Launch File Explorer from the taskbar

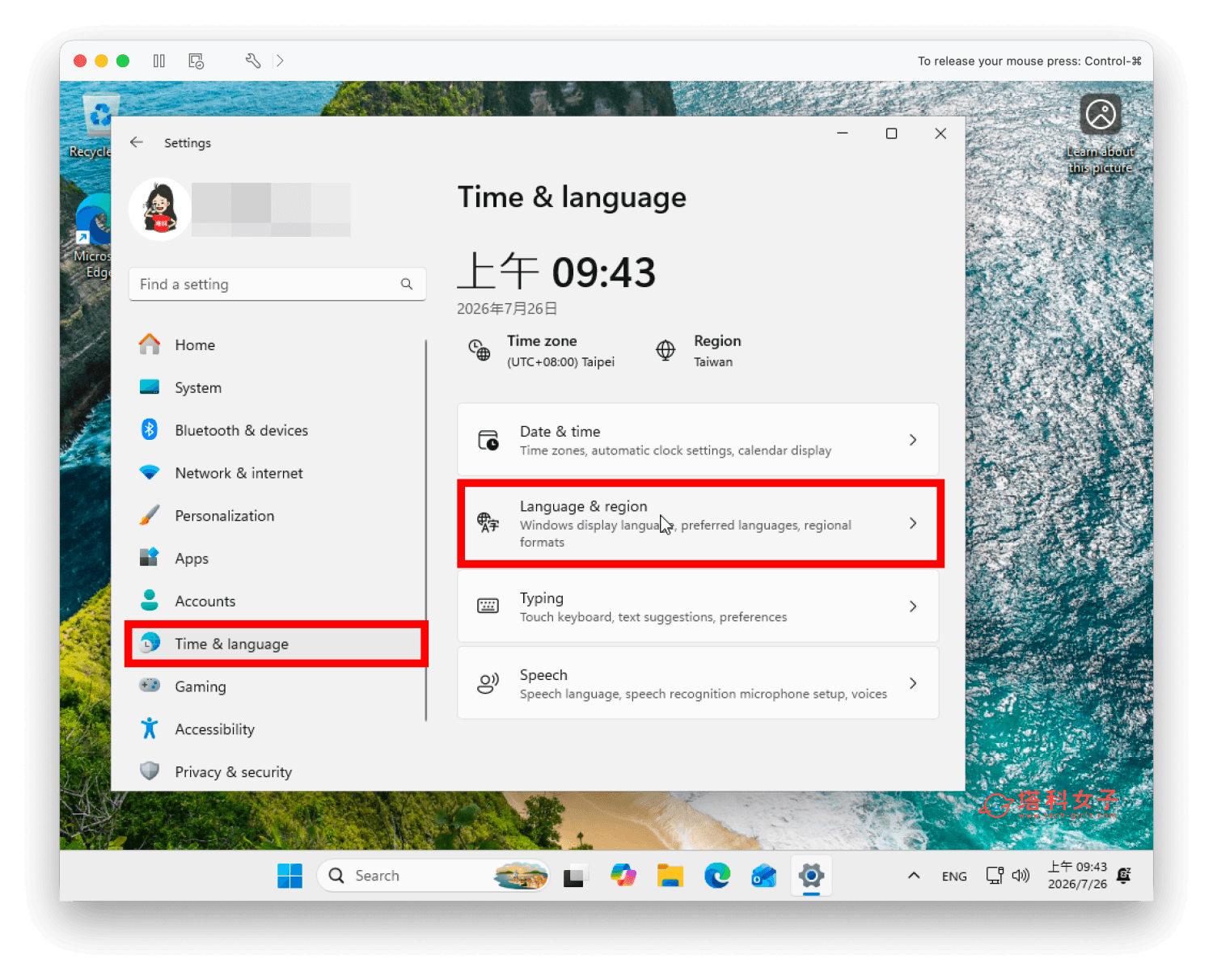[670, 875]
